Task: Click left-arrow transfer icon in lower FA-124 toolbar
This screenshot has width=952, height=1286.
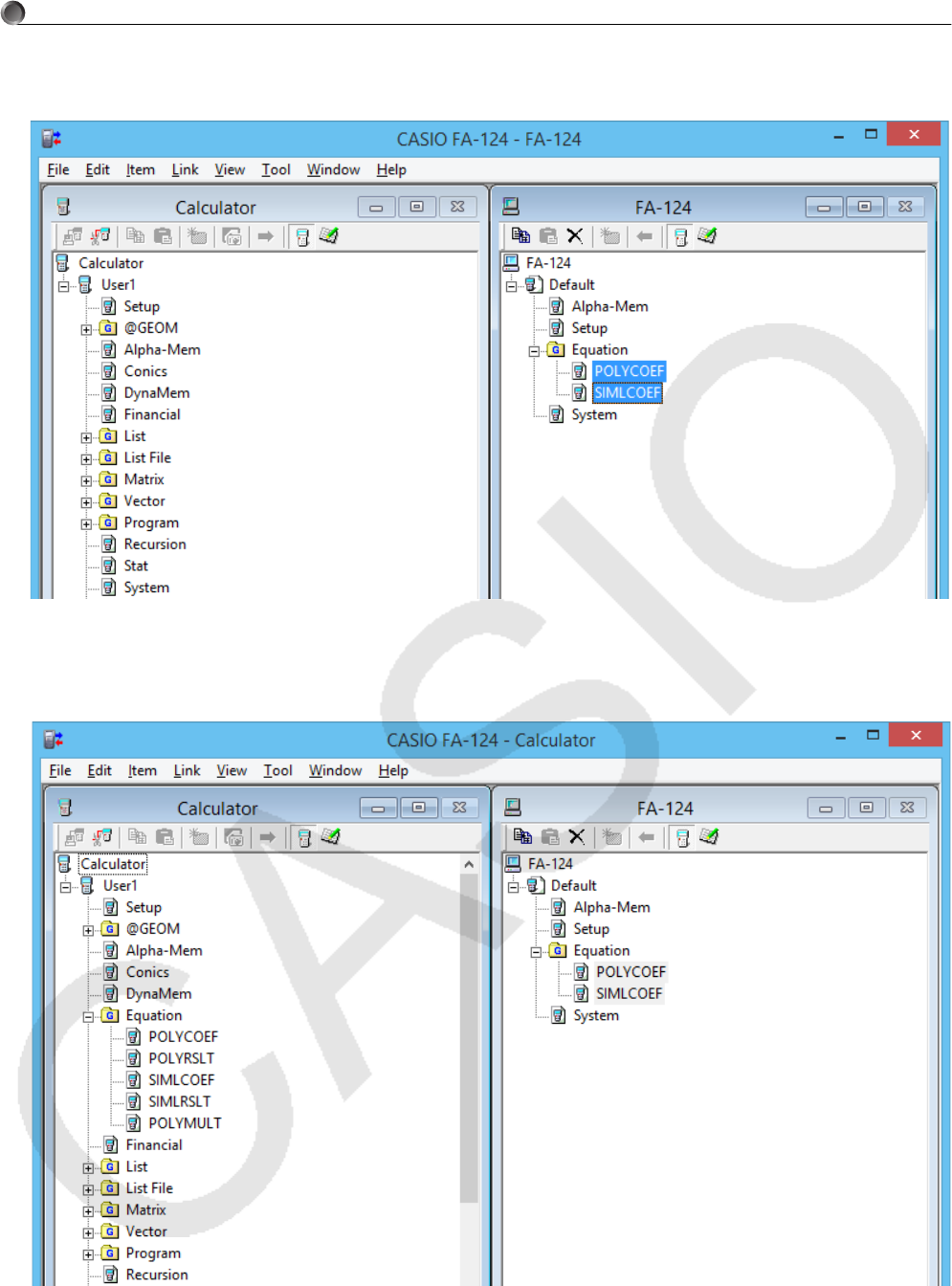Action: [647, 836]
